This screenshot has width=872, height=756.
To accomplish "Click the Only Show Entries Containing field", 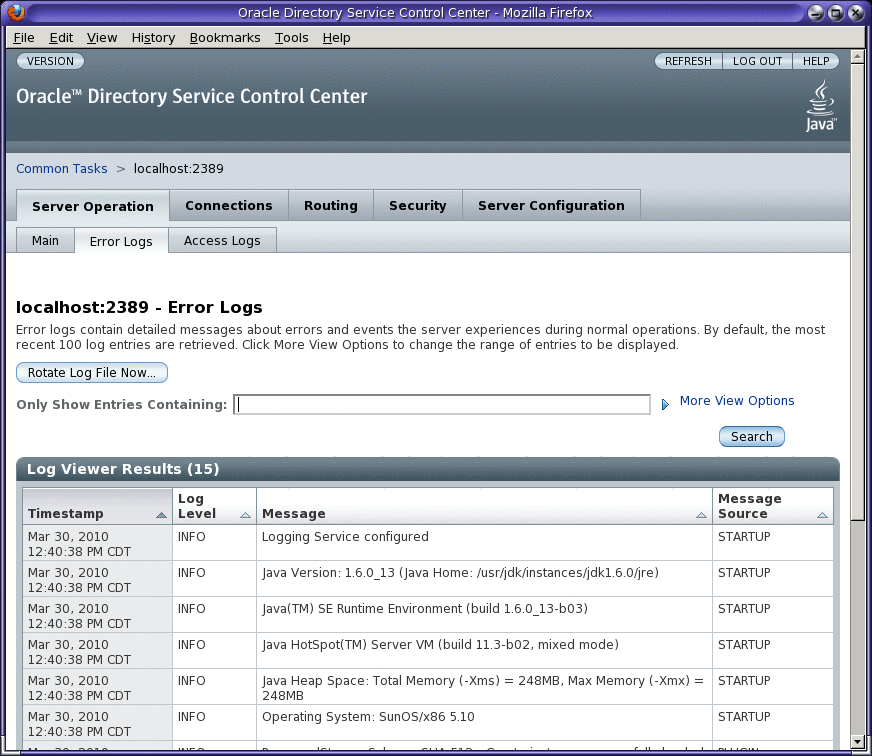I will 441,403.
